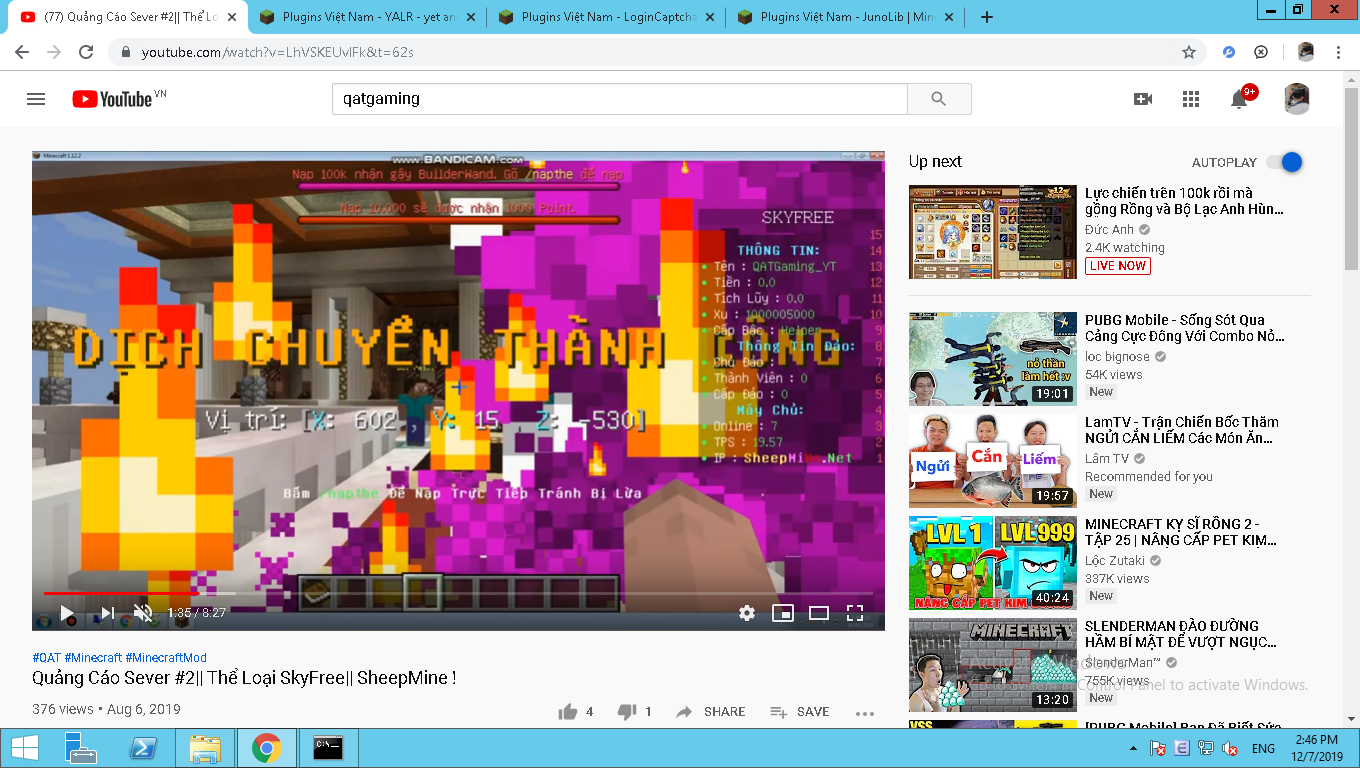Open the Slenderman Minecraft video thumbnail

993,665
